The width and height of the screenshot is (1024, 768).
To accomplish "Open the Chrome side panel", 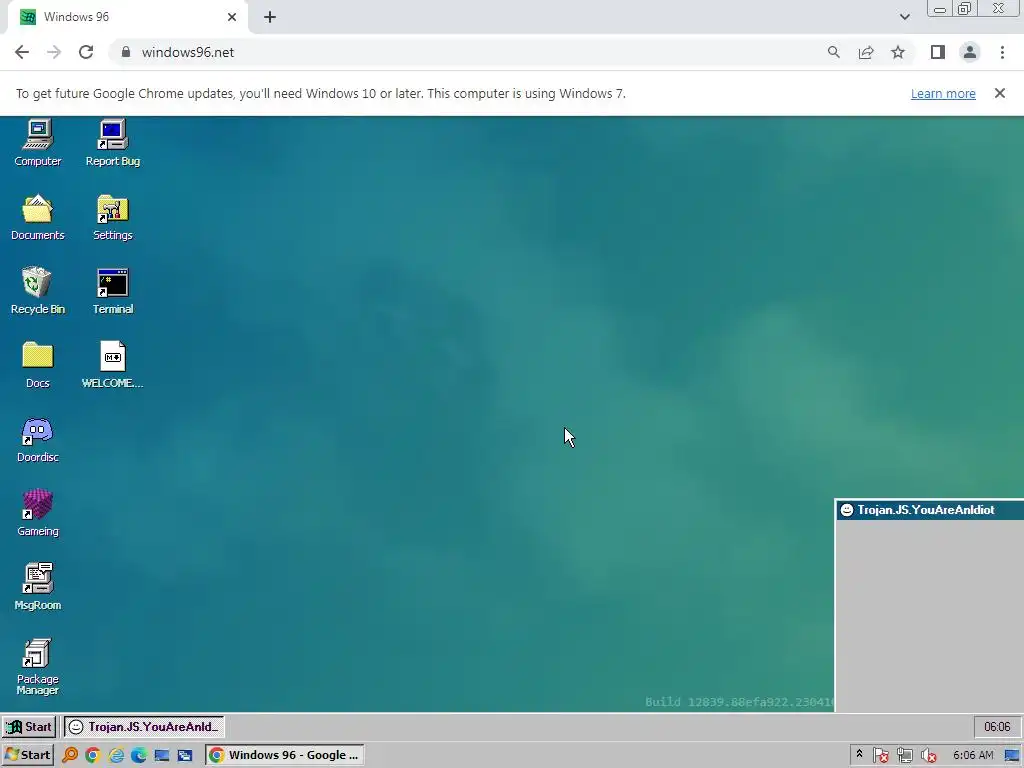I will [938, 52].
